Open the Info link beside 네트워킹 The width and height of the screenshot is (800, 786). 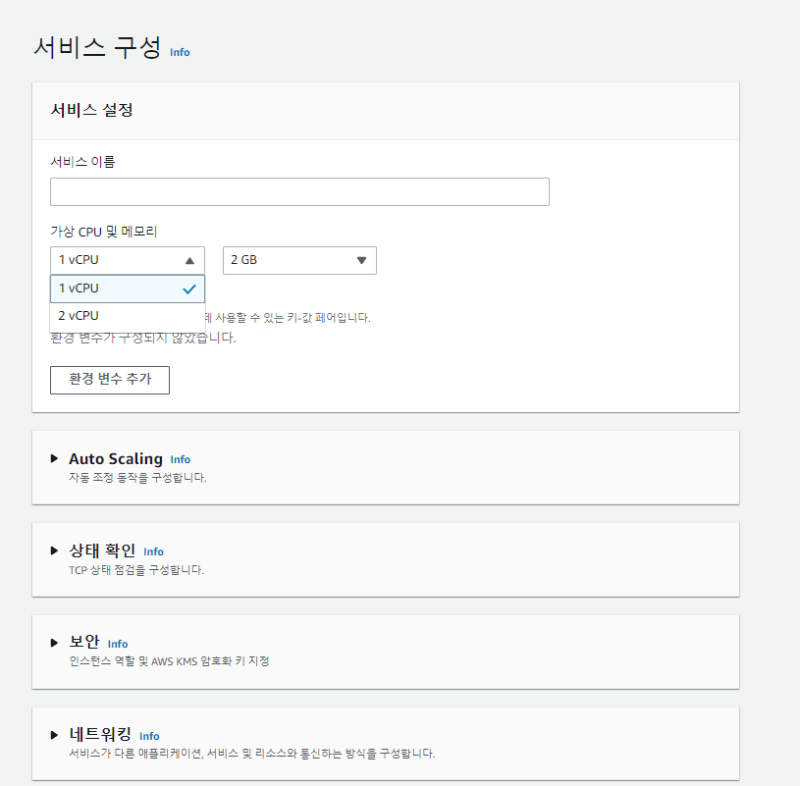[x=149, y=736]
